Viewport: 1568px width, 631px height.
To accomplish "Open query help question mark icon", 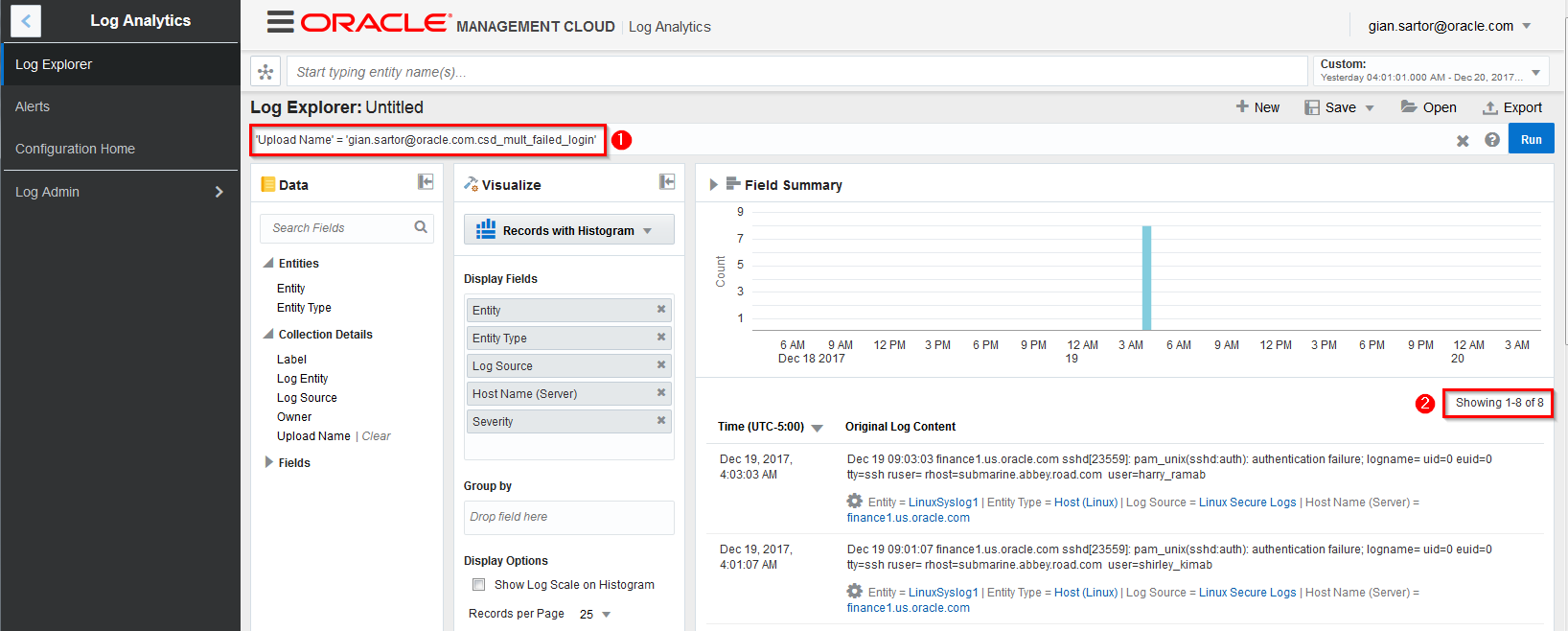I will point(1492,140).
